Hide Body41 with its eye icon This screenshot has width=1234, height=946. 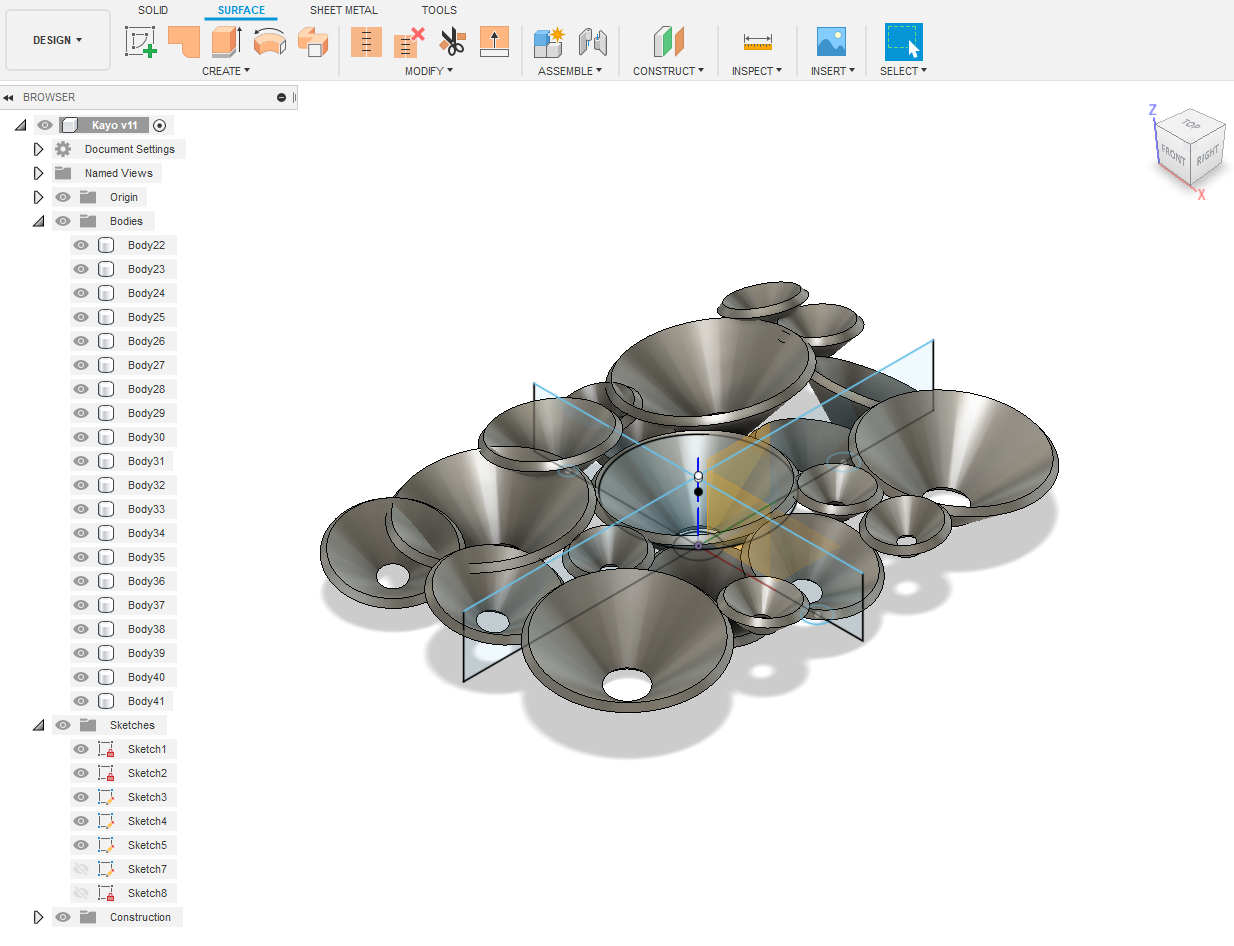coord(81,701)
